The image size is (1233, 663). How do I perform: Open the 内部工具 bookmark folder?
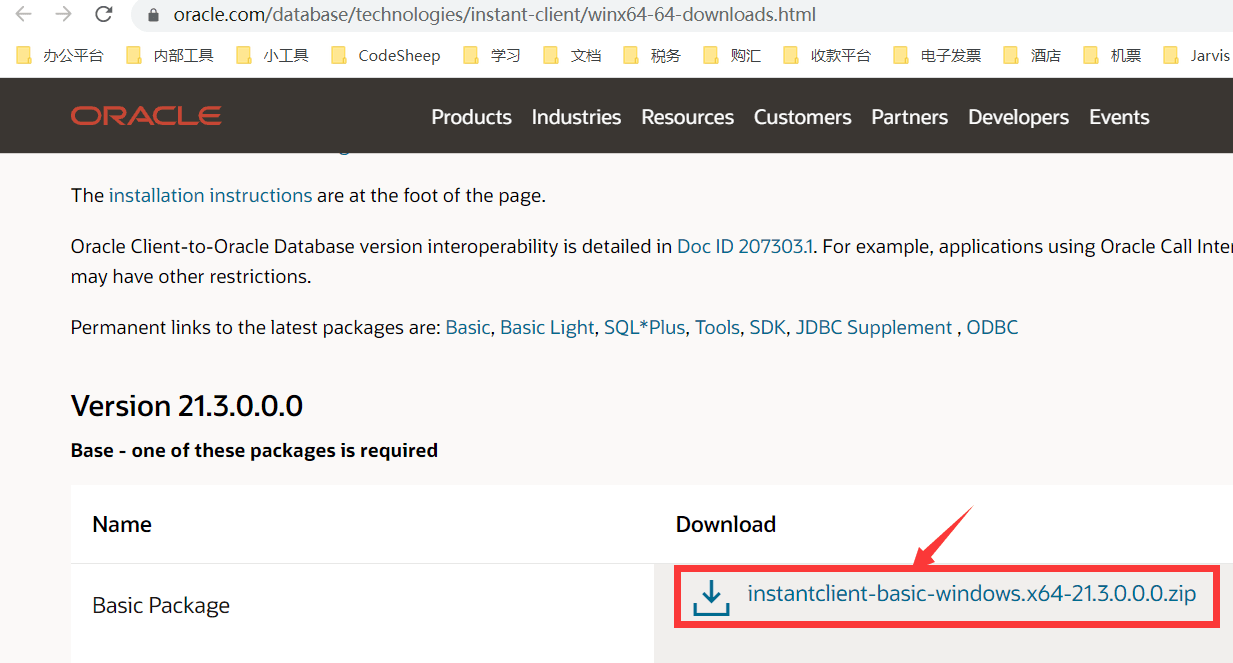(x=170, y=55)
